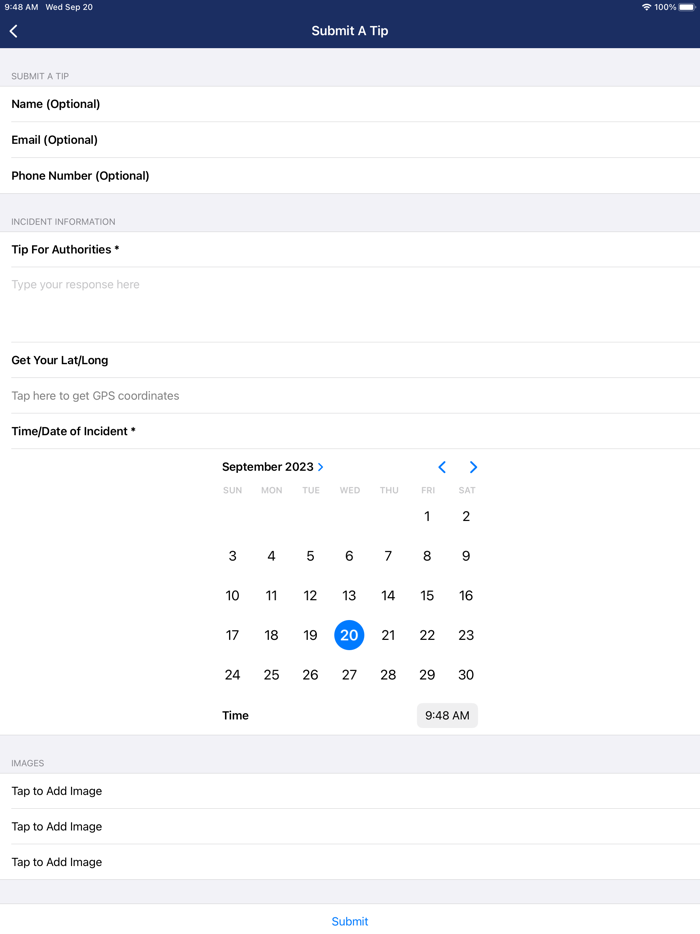Tap the Phone Number (Optional) field

point(350,176)
